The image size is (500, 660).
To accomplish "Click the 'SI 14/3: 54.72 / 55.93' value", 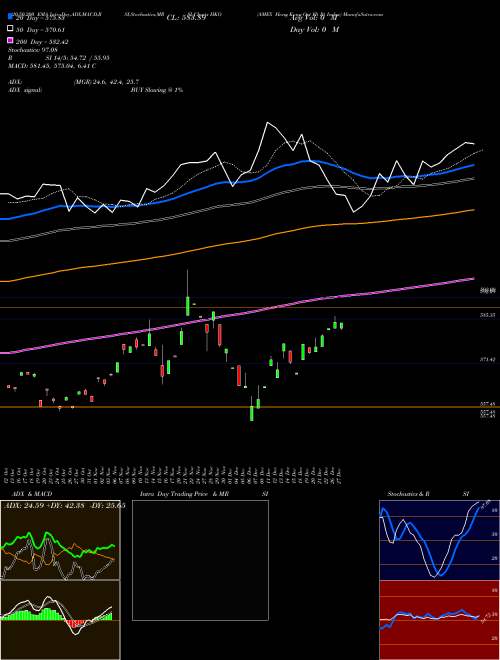I will tap(78, 58).
